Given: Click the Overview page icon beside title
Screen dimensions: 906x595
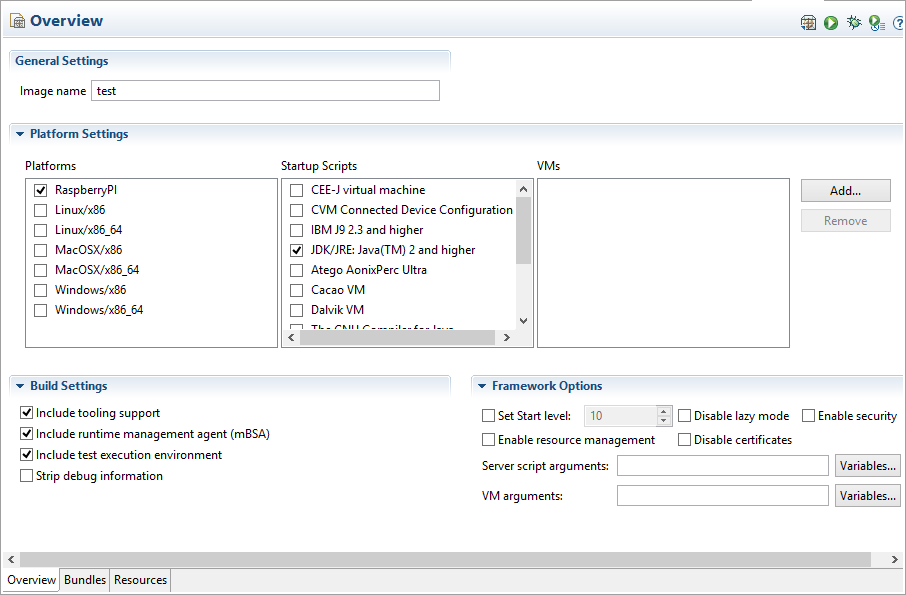Looking at the screenshot, I should pyautogui.click(x=17, y=21).
